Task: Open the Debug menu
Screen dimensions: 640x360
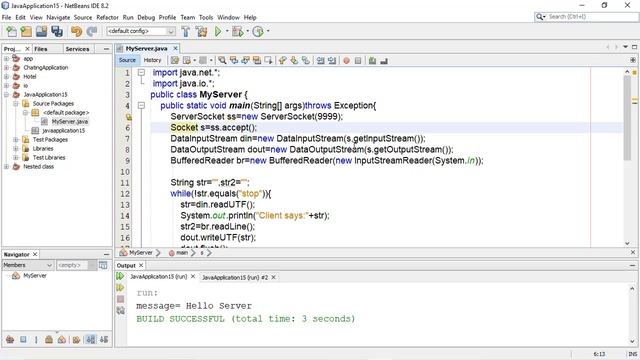Action: (146, 18)
